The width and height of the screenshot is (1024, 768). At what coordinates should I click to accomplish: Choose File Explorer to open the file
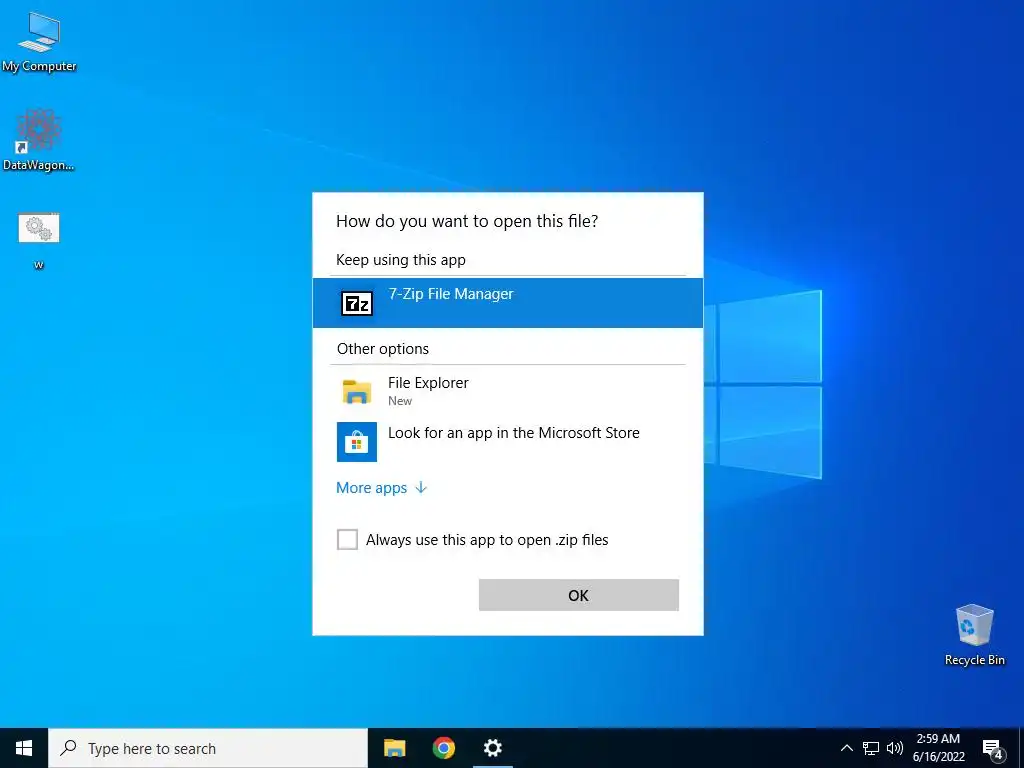pos(507,391)
